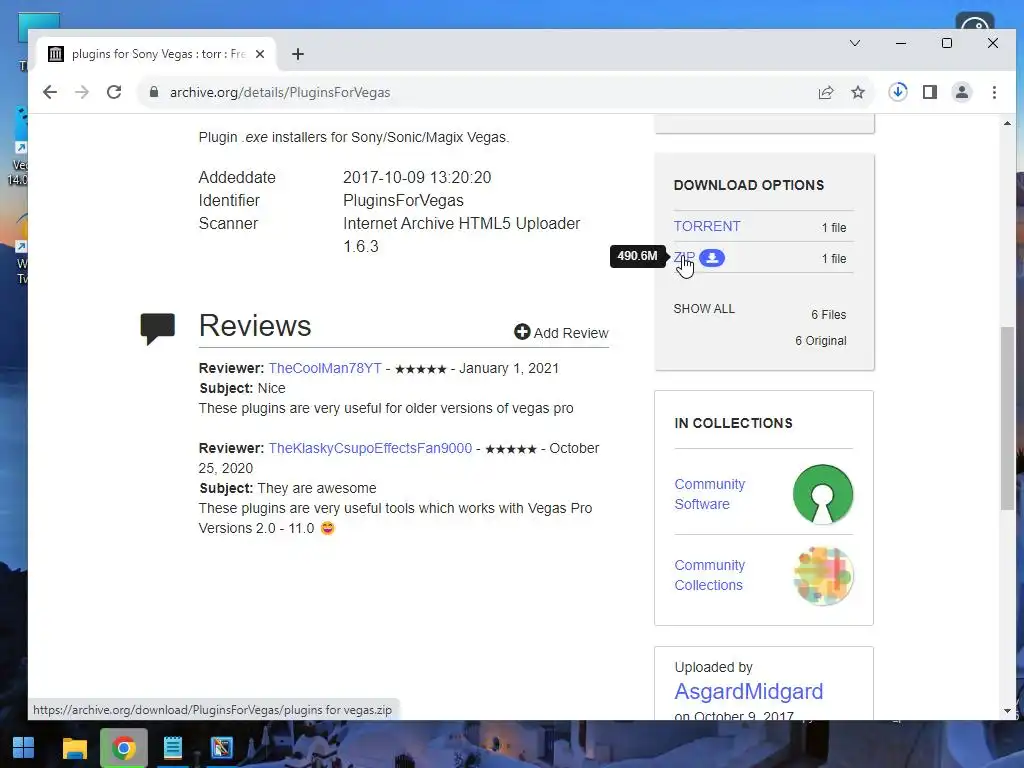Screen dimensions: 1024x768
Task: Click the blue ZIP download cloud icon
Action: coord(712,258)
